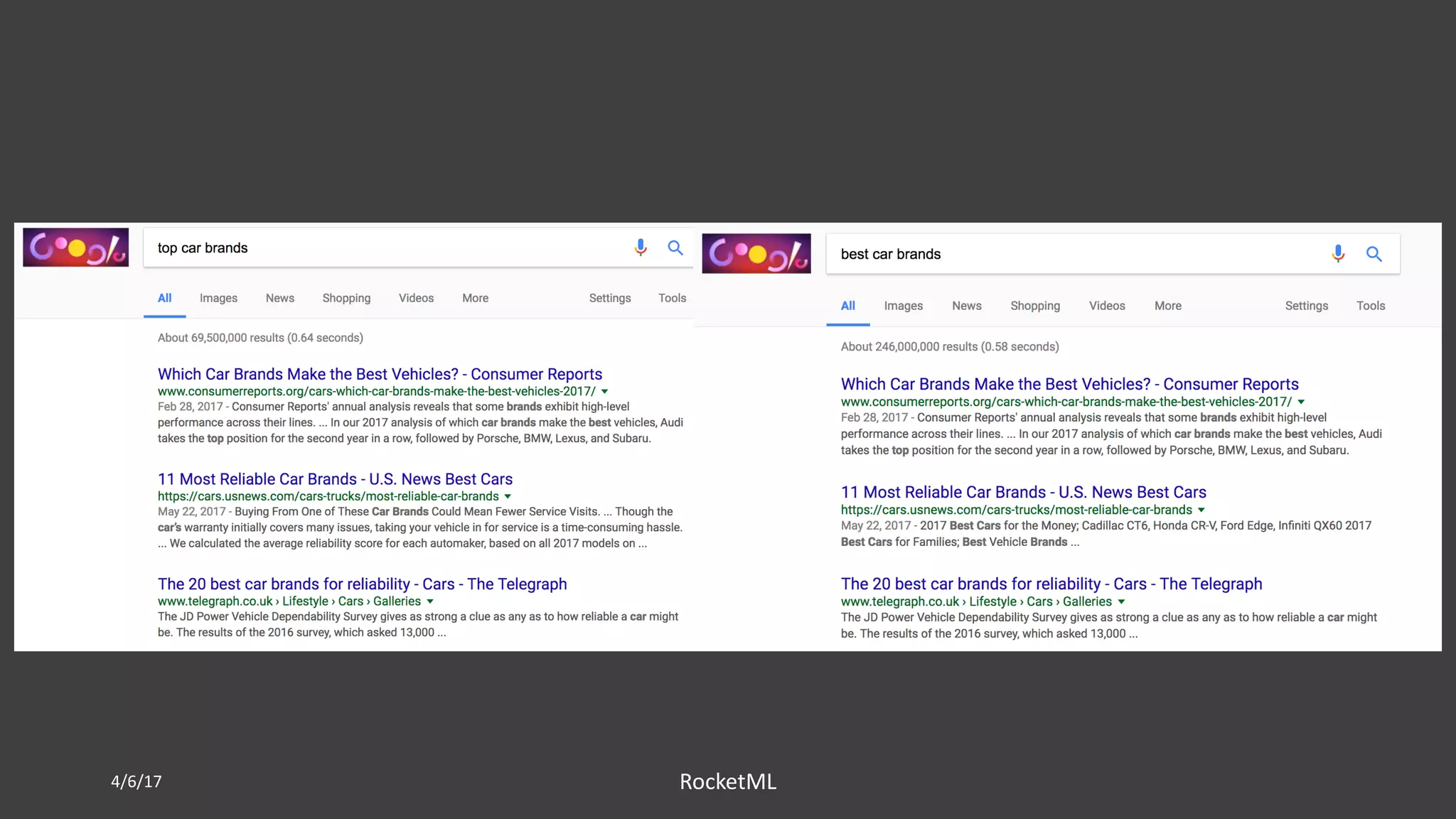Click microphone icon in 'best car brands' search
This screenshot has height=819, width=1456.
[1338, 254]
